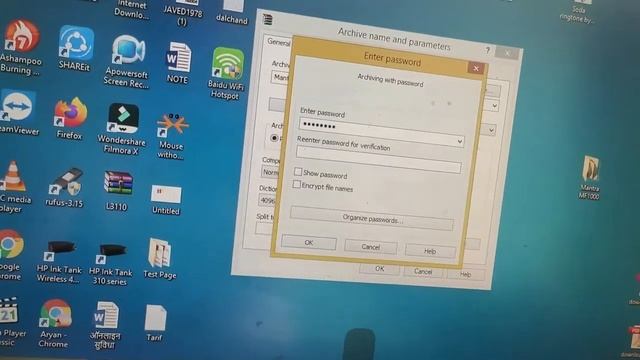This screenshot has height=360, width=640.
Task: Click OK in Archive name and parameters window
Action: point(380,269)
